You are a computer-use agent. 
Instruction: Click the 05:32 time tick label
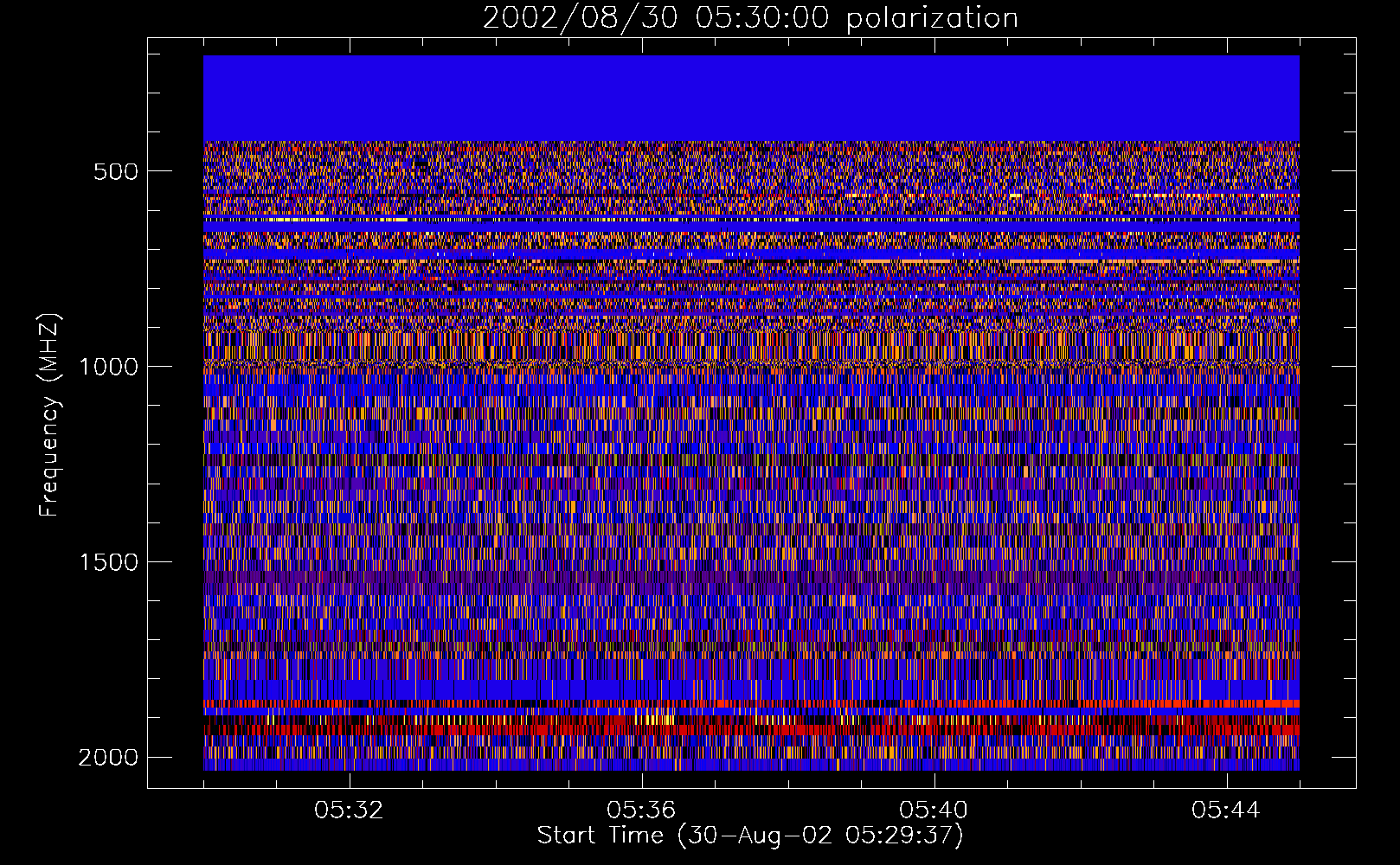(350, 811)
